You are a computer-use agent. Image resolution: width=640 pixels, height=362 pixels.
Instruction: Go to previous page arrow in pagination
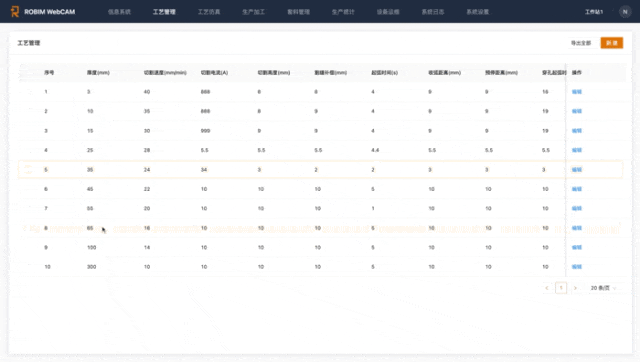click(x=547, y=288)
